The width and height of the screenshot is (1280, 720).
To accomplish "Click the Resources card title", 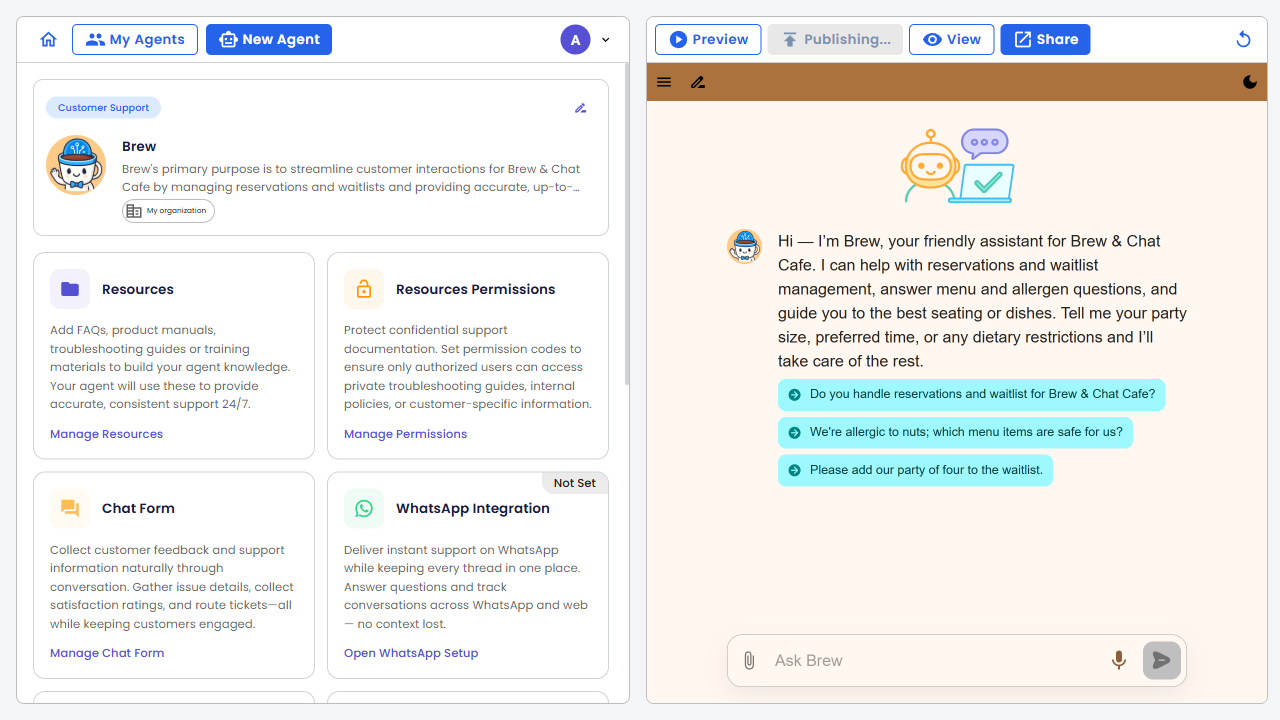I will pos(138,289).
